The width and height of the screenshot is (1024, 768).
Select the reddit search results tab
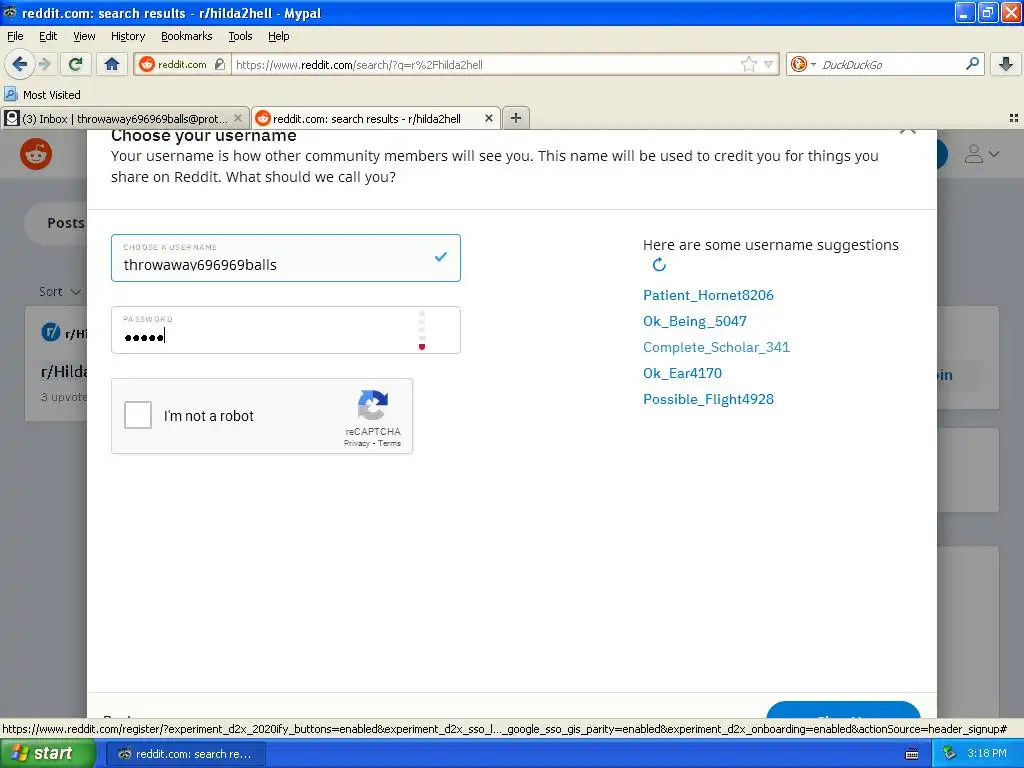click(368, 119)
